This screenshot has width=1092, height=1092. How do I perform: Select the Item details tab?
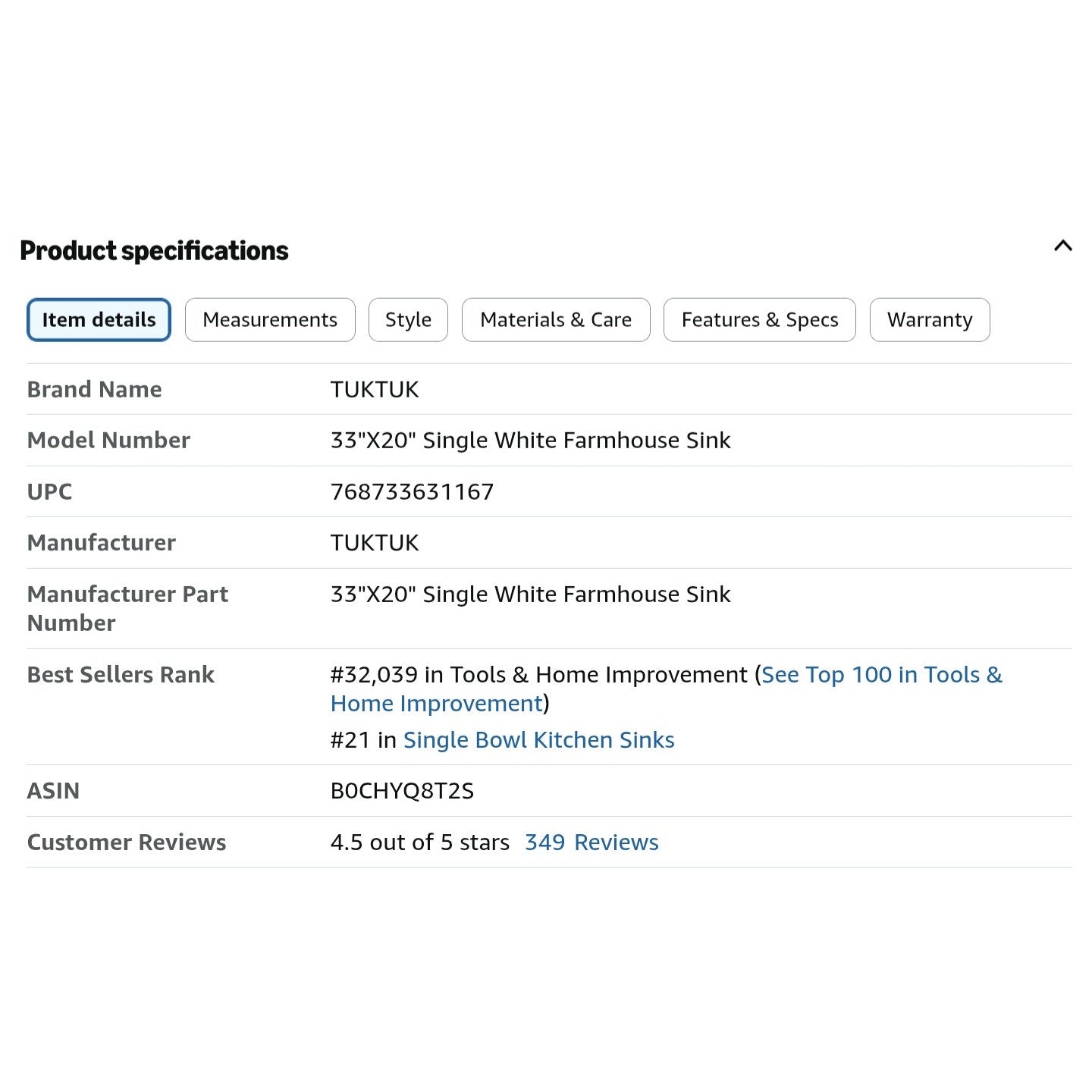click(x=99, y=320)
